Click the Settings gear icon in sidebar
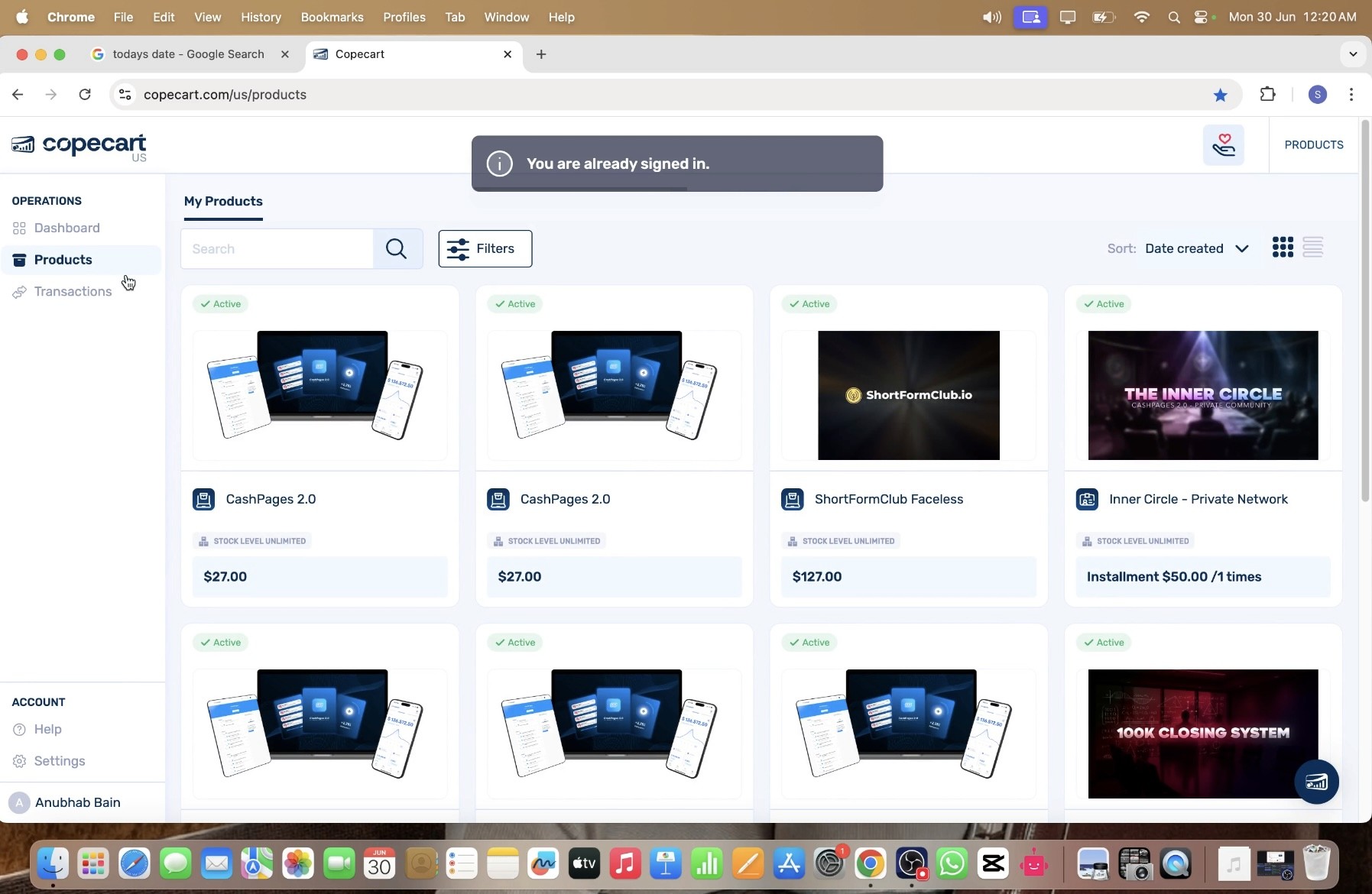Viewport: 1372px width, 894px height. [x=19, y=762]
